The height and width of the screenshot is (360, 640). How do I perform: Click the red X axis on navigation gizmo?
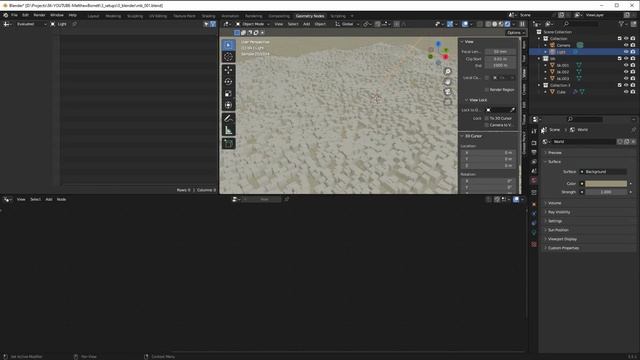pos(445,57)
